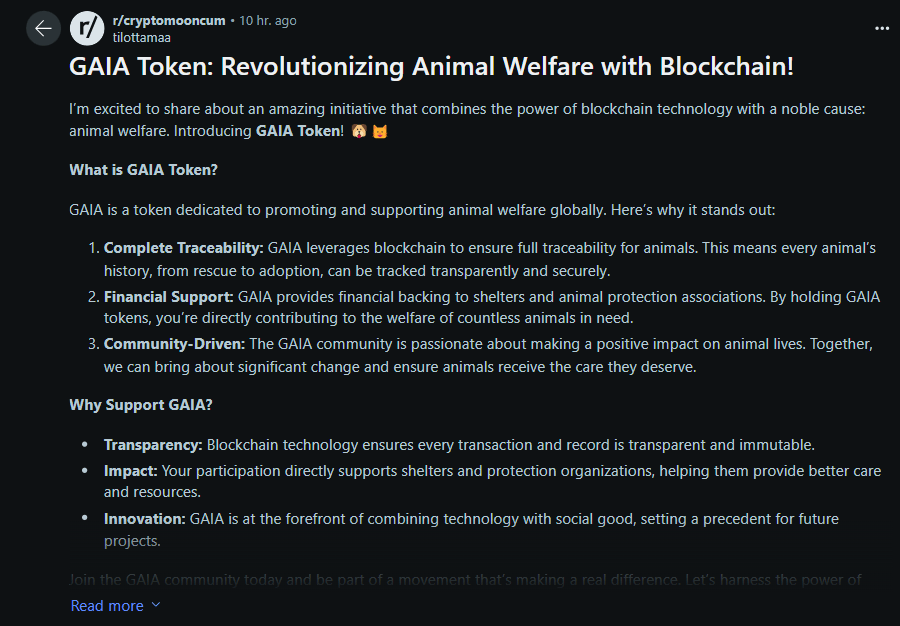Click the 'Transparency:' bullet label

153,445
